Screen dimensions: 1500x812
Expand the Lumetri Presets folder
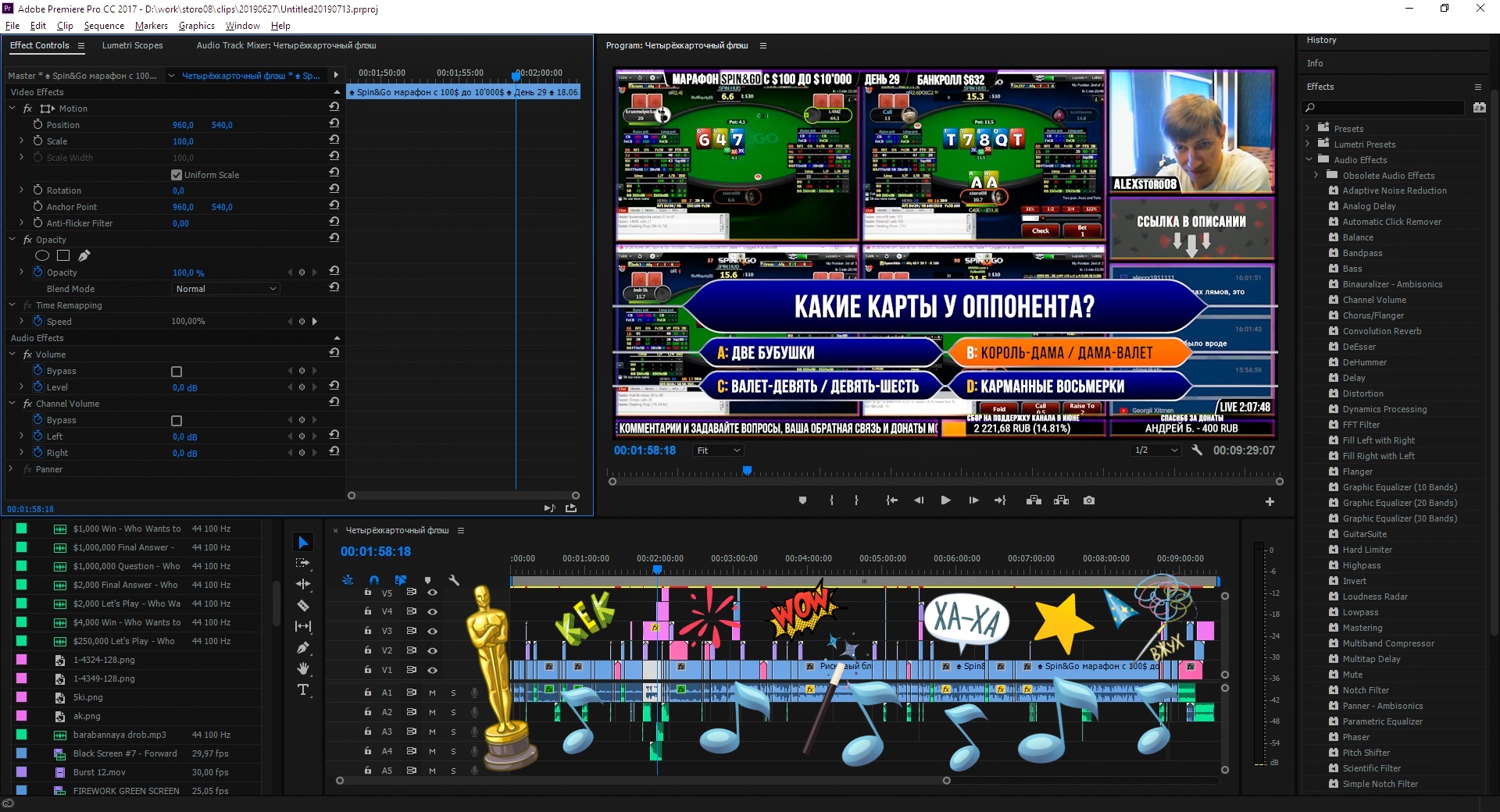[x=1308, y=144]
